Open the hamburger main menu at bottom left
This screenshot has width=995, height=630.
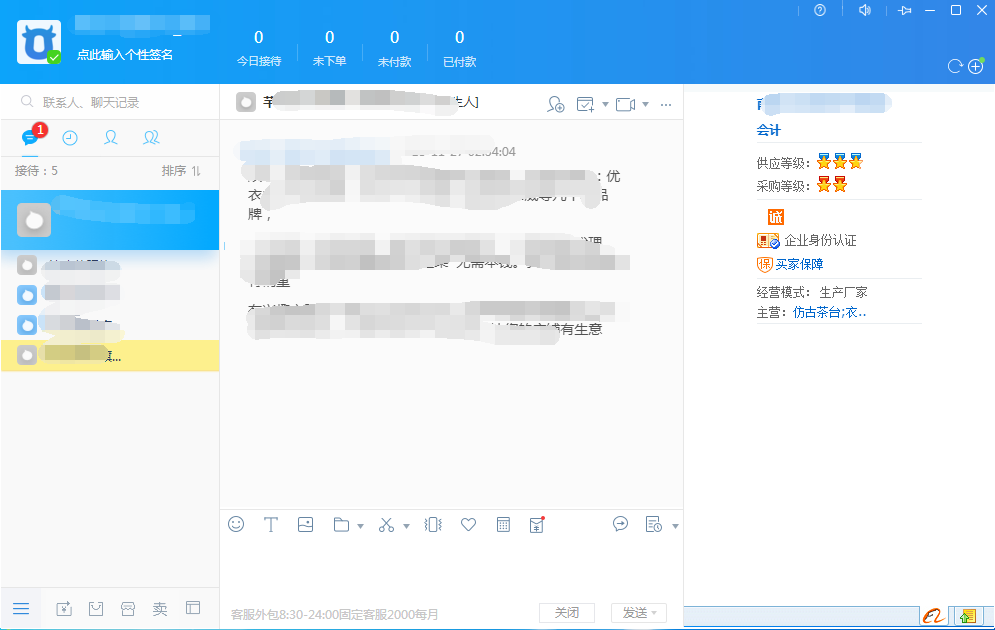pos(21,608)
